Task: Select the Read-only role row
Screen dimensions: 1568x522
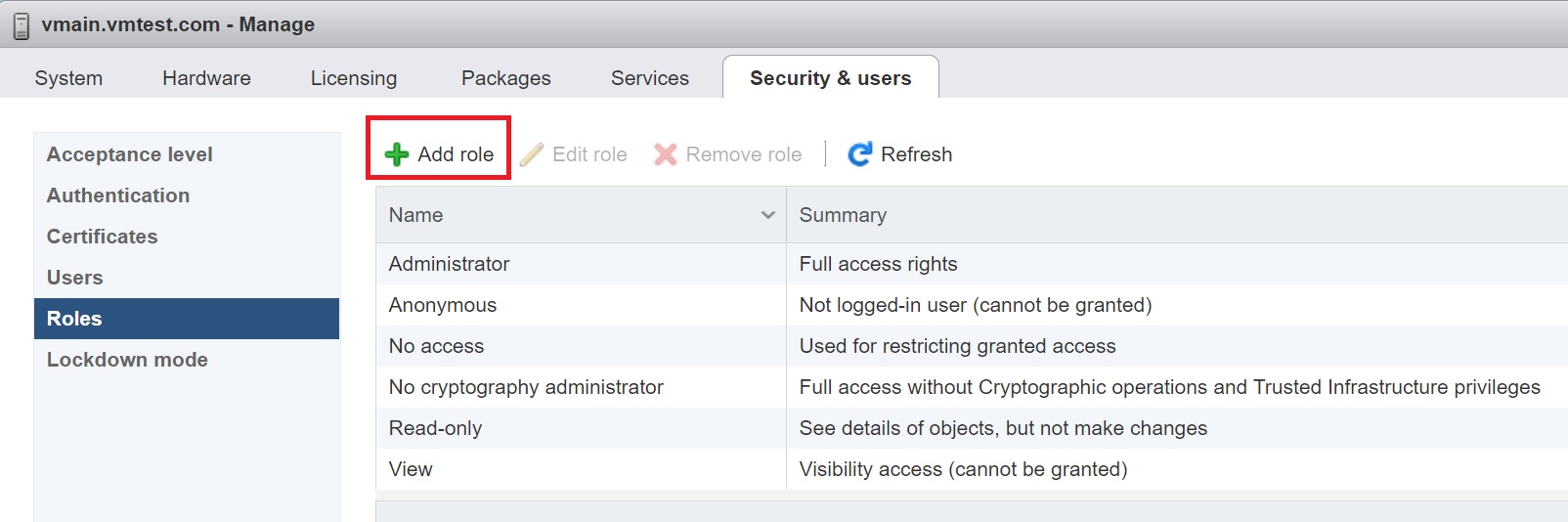Action: [x=435, y=428]
